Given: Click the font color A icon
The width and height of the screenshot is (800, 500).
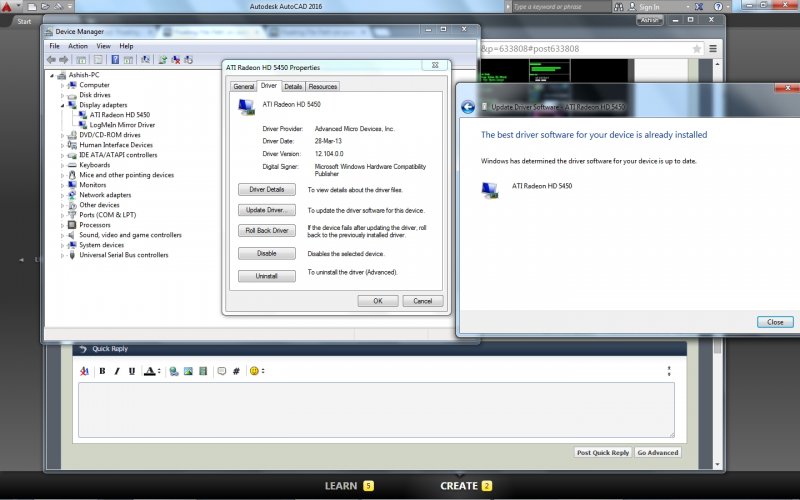Looking at the screenshot, I should 149,371.
